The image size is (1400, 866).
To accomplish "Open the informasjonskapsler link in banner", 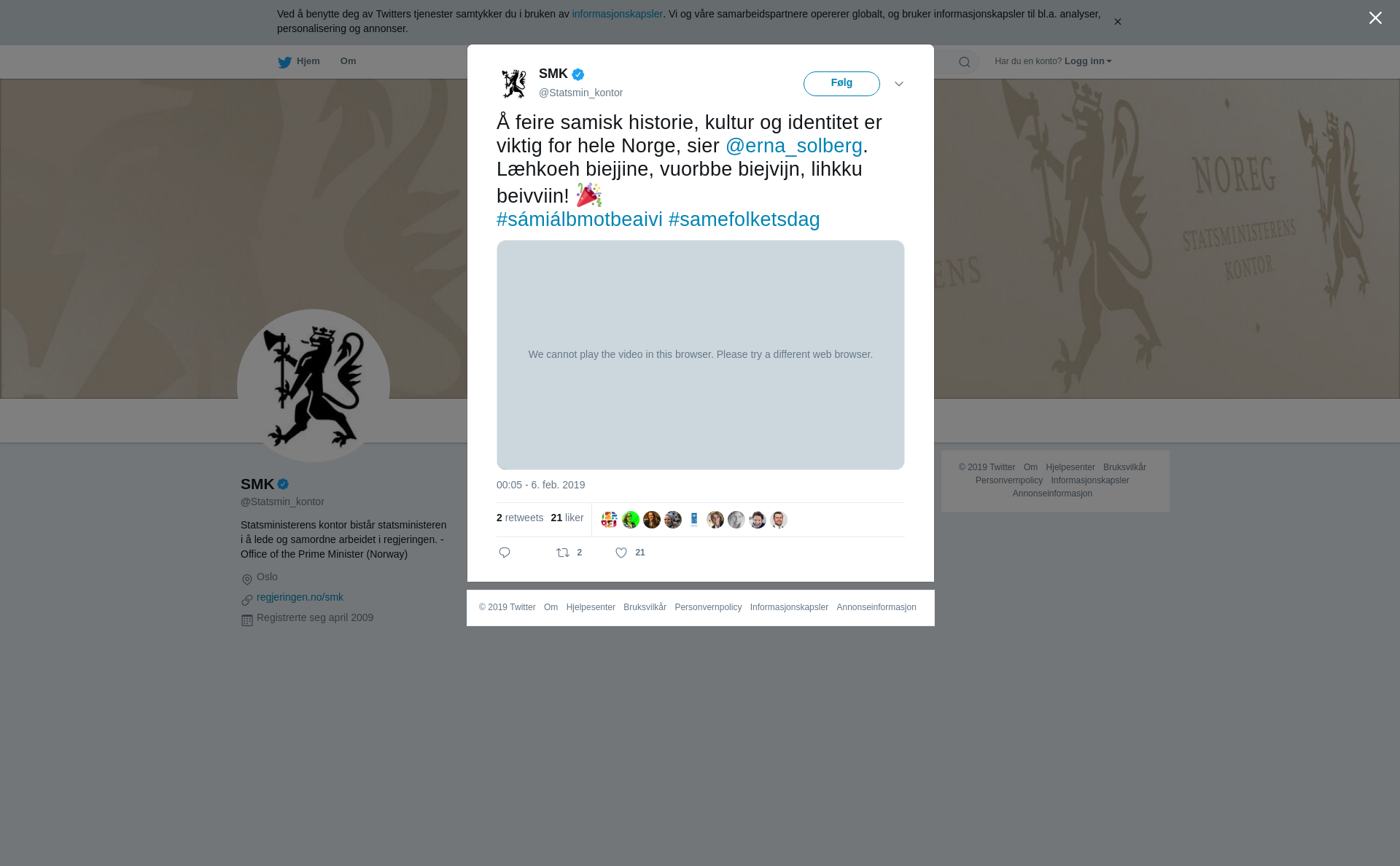I will point(617,14).
